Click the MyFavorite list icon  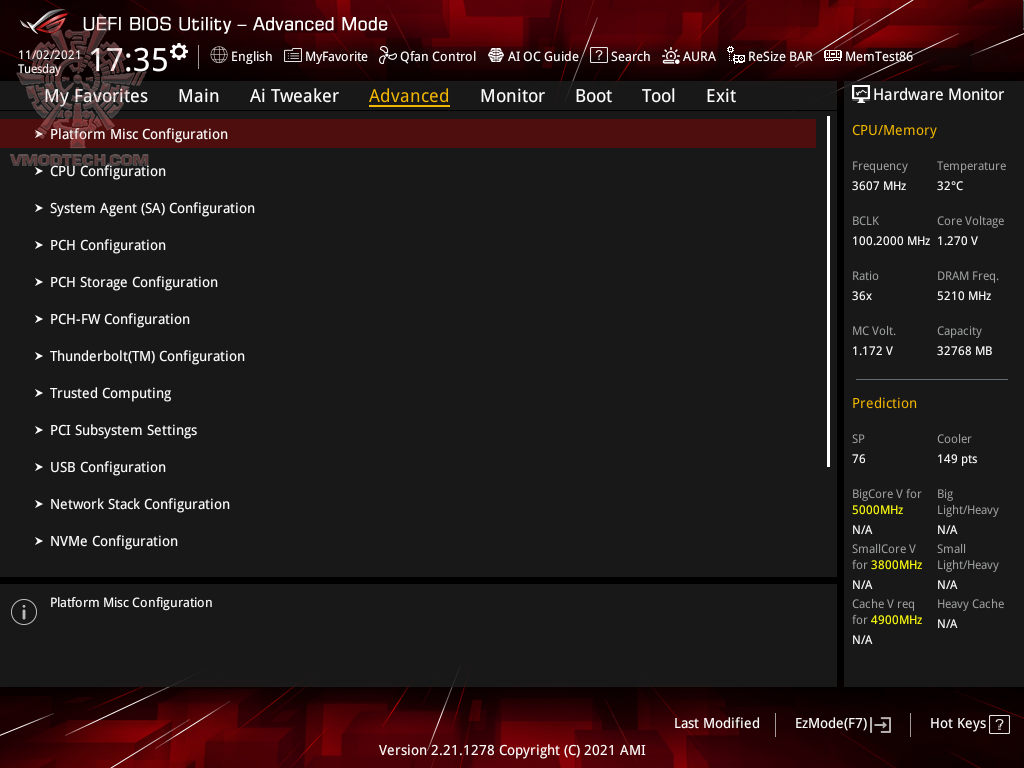coord(293,56)
